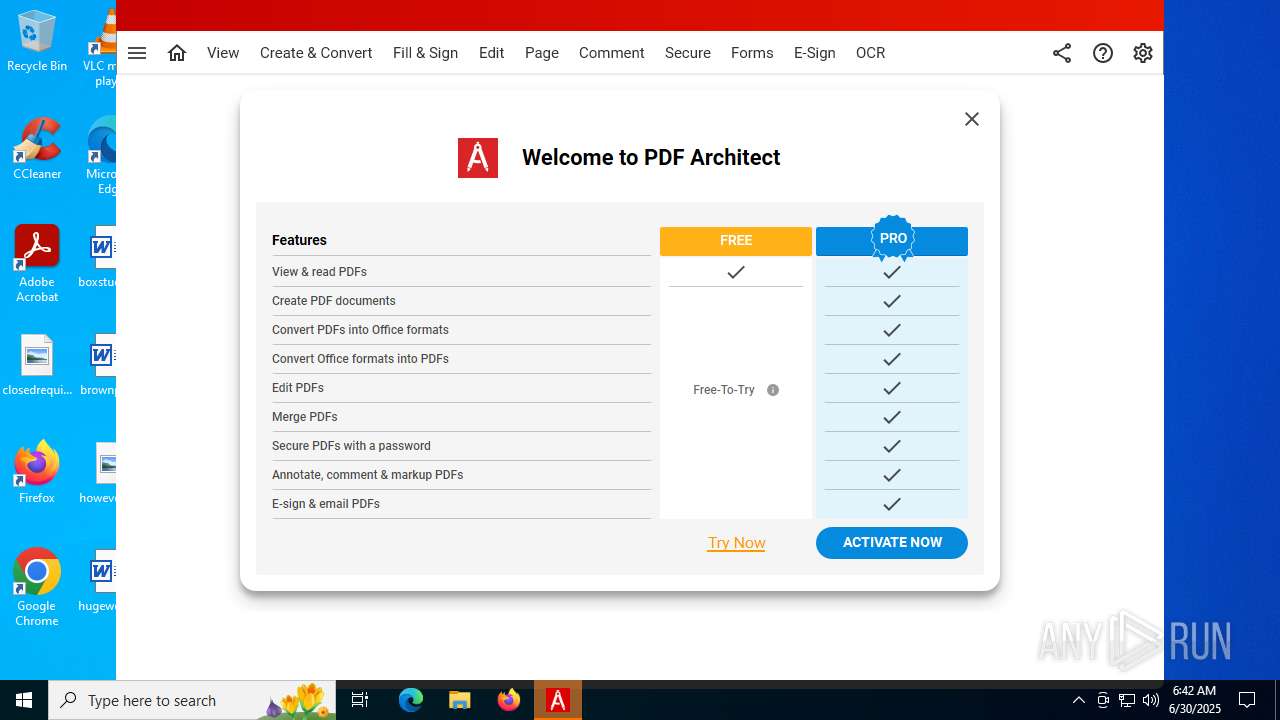Open the Fill & Sign menu
The width and height of the screenshot is (1280, 720).
[x=425, y=53]
